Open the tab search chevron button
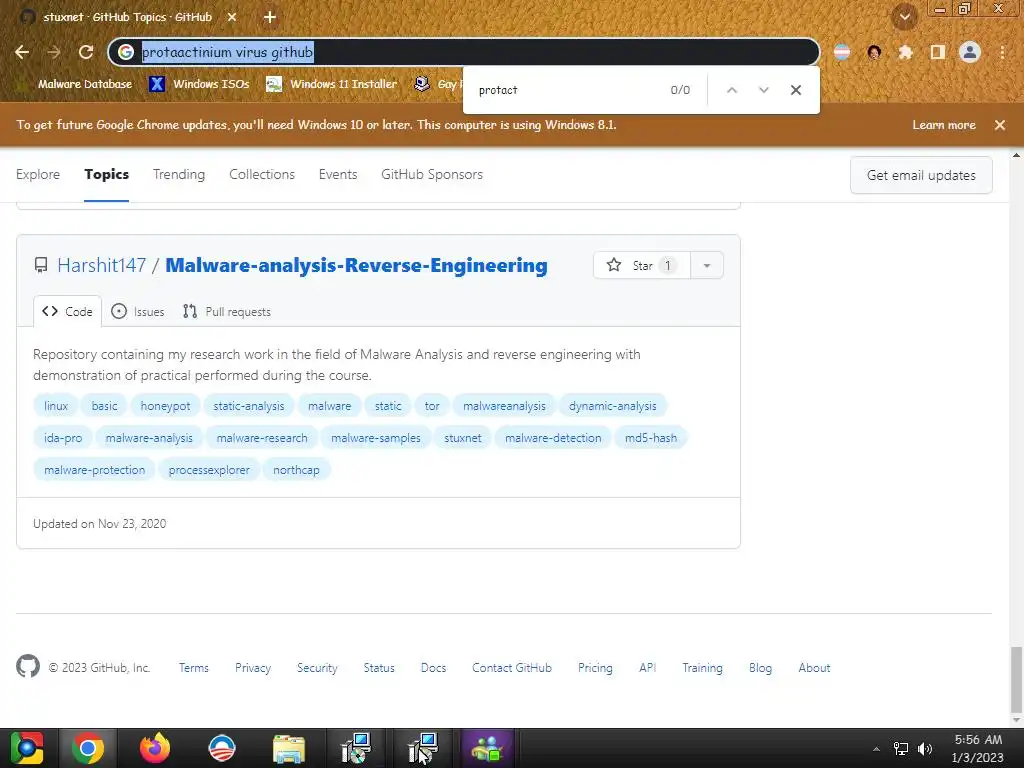This screenshot has width=1024, height=768. coord(904,17)
